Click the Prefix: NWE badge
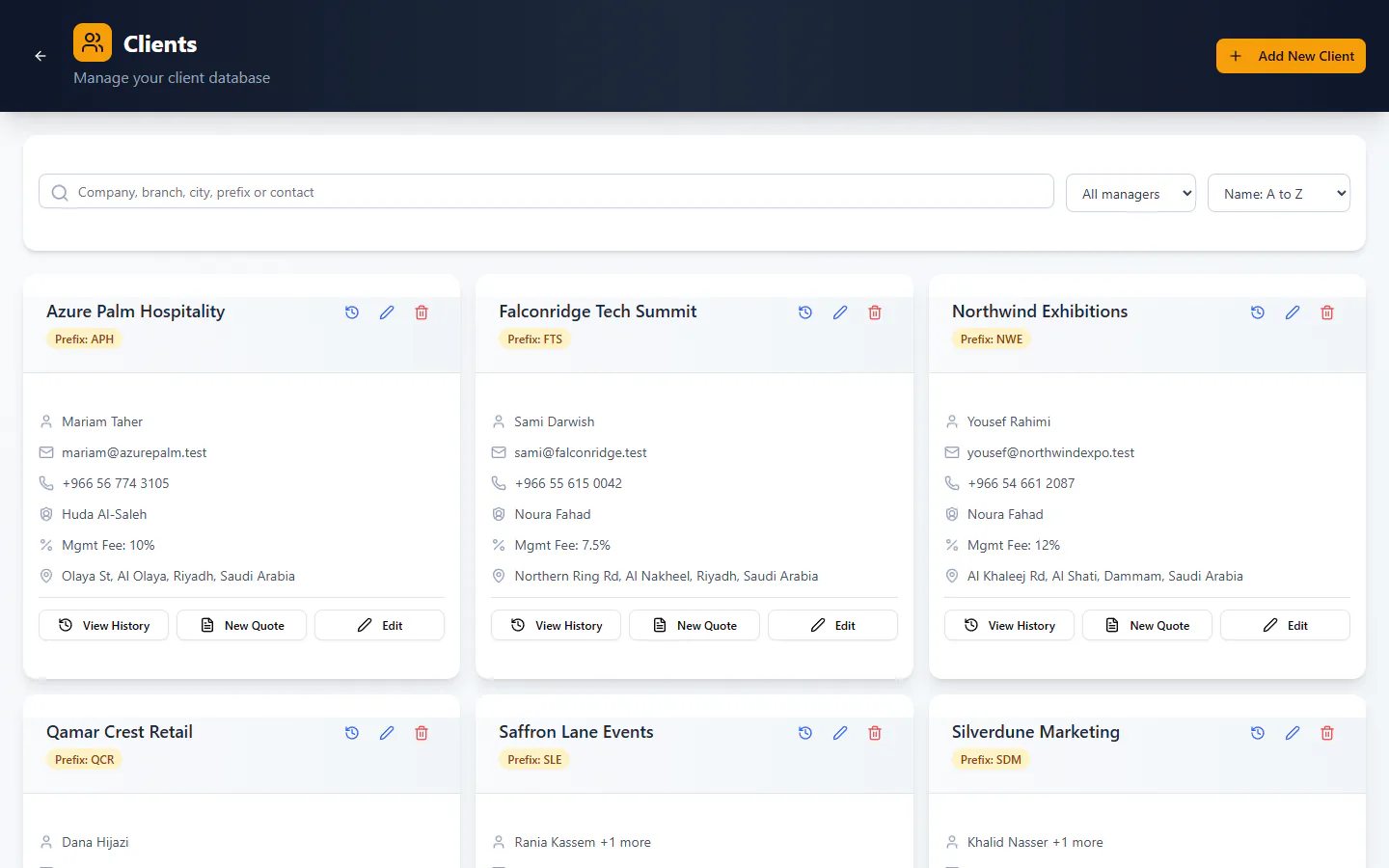 click(992, 339)
